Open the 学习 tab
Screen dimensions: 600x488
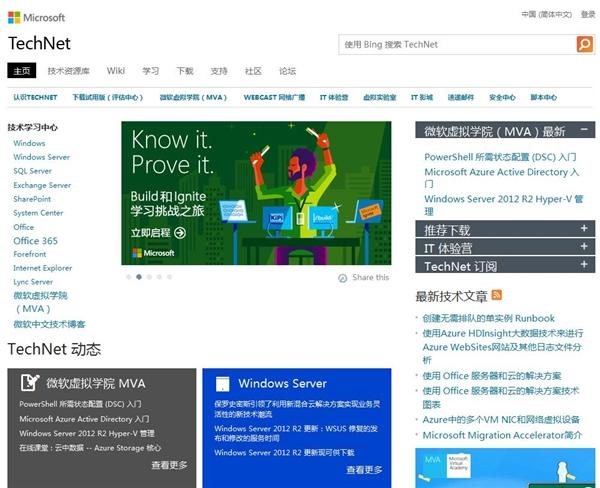pyautogui.click(x=150, y=71)
